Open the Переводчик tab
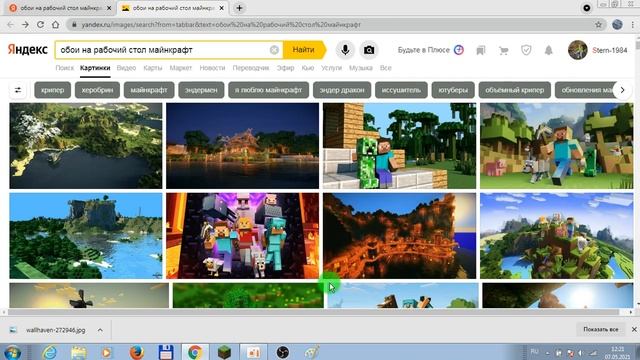This screenshot has width=640, height=360. pos(251,68)
